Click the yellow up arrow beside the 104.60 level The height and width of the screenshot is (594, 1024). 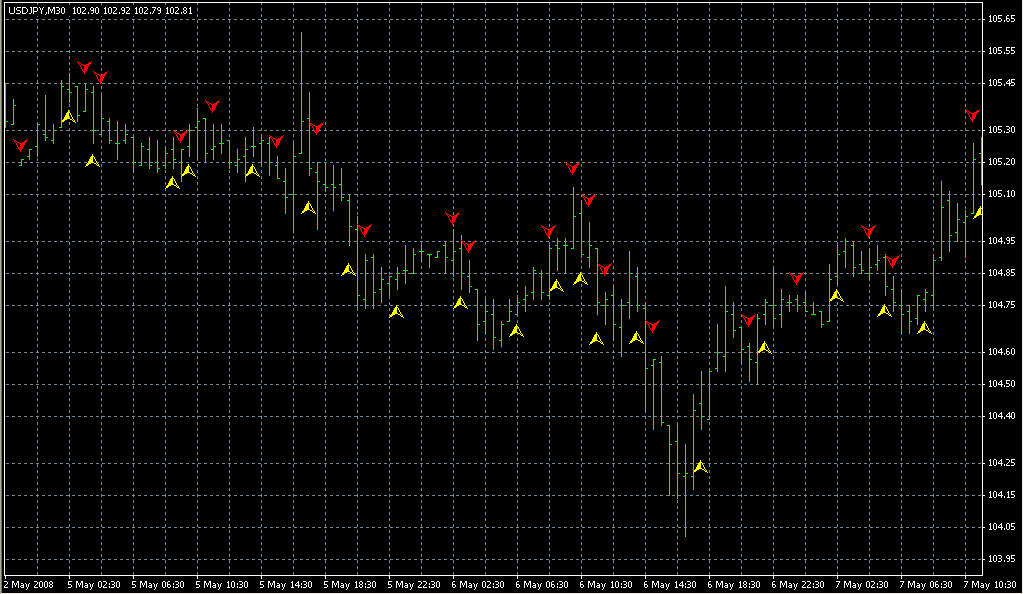coord(764,347)
